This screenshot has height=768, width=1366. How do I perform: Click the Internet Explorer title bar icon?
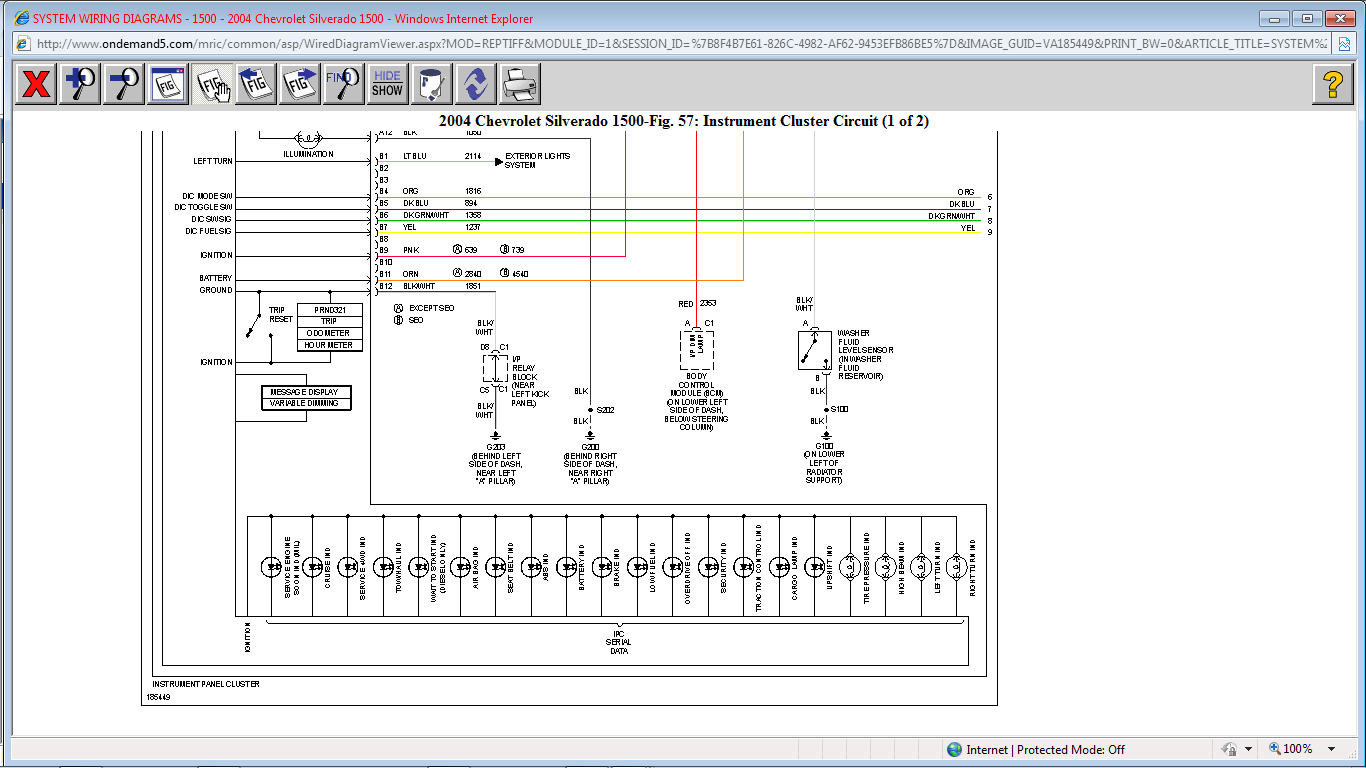click(x=20, y=18)
